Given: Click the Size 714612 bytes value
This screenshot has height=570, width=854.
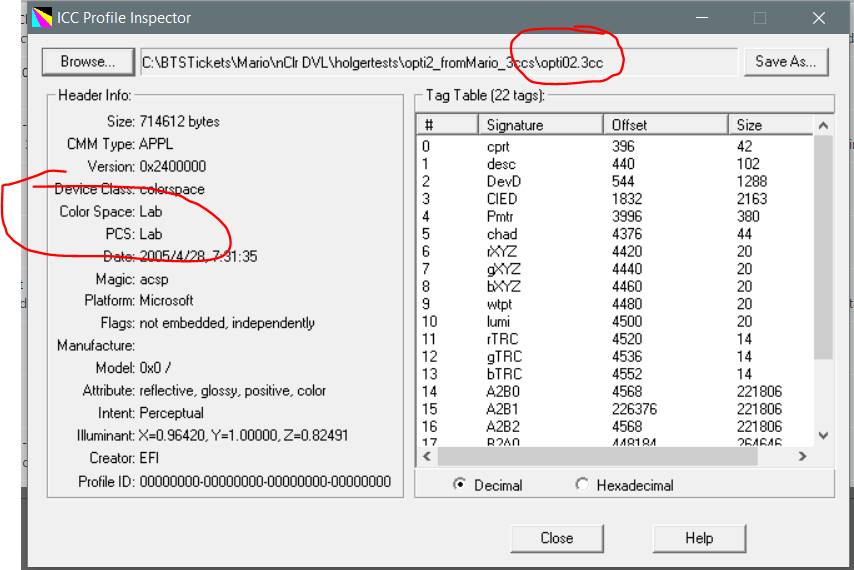Looking at the screenshot, I should pyautogui.click(x=180, y=121).
